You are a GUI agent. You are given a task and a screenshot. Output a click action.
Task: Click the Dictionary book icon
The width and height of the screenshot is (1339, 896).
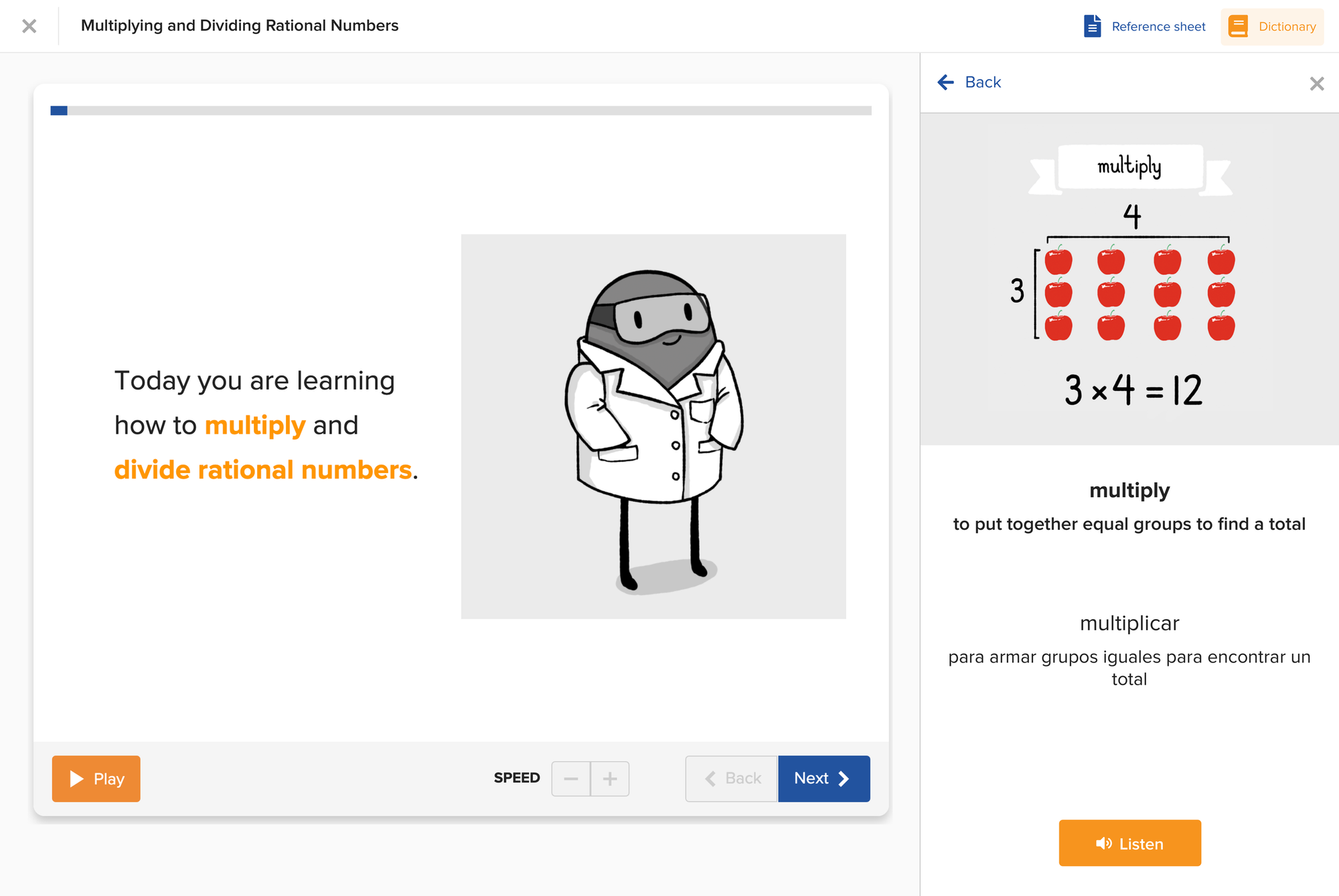[x=1238, y=26]
